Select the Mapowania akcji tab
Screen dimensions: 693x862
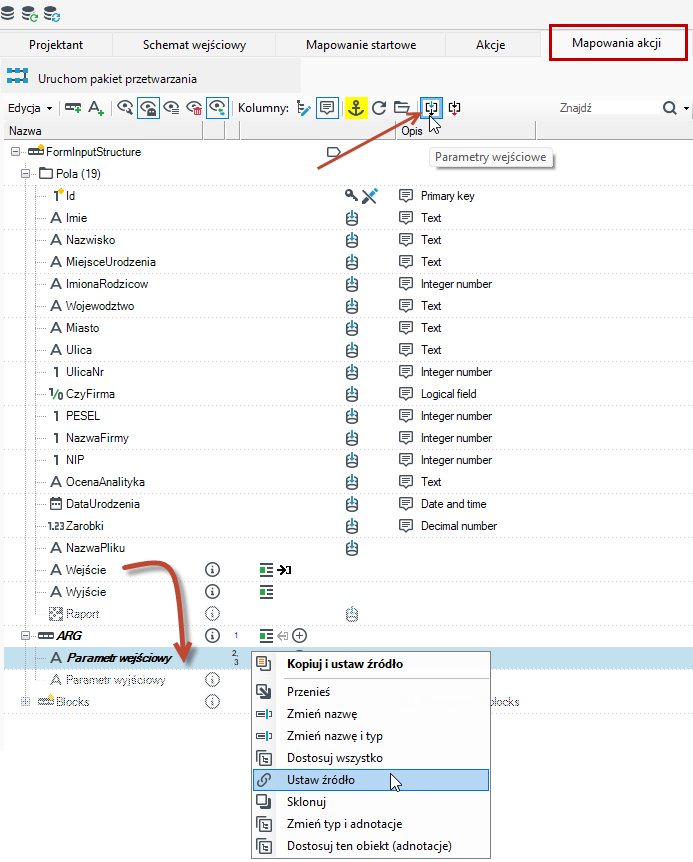click(617, 43)
